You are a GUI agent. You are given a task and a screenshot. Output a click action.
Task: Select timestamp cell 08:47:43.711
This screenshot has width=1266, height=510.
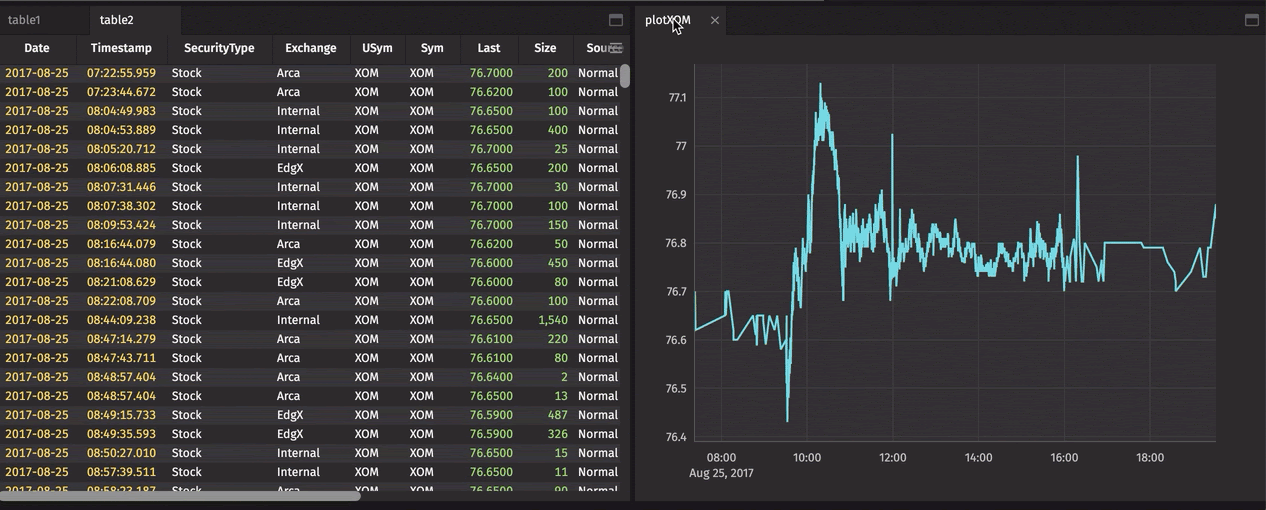(121, 358)
